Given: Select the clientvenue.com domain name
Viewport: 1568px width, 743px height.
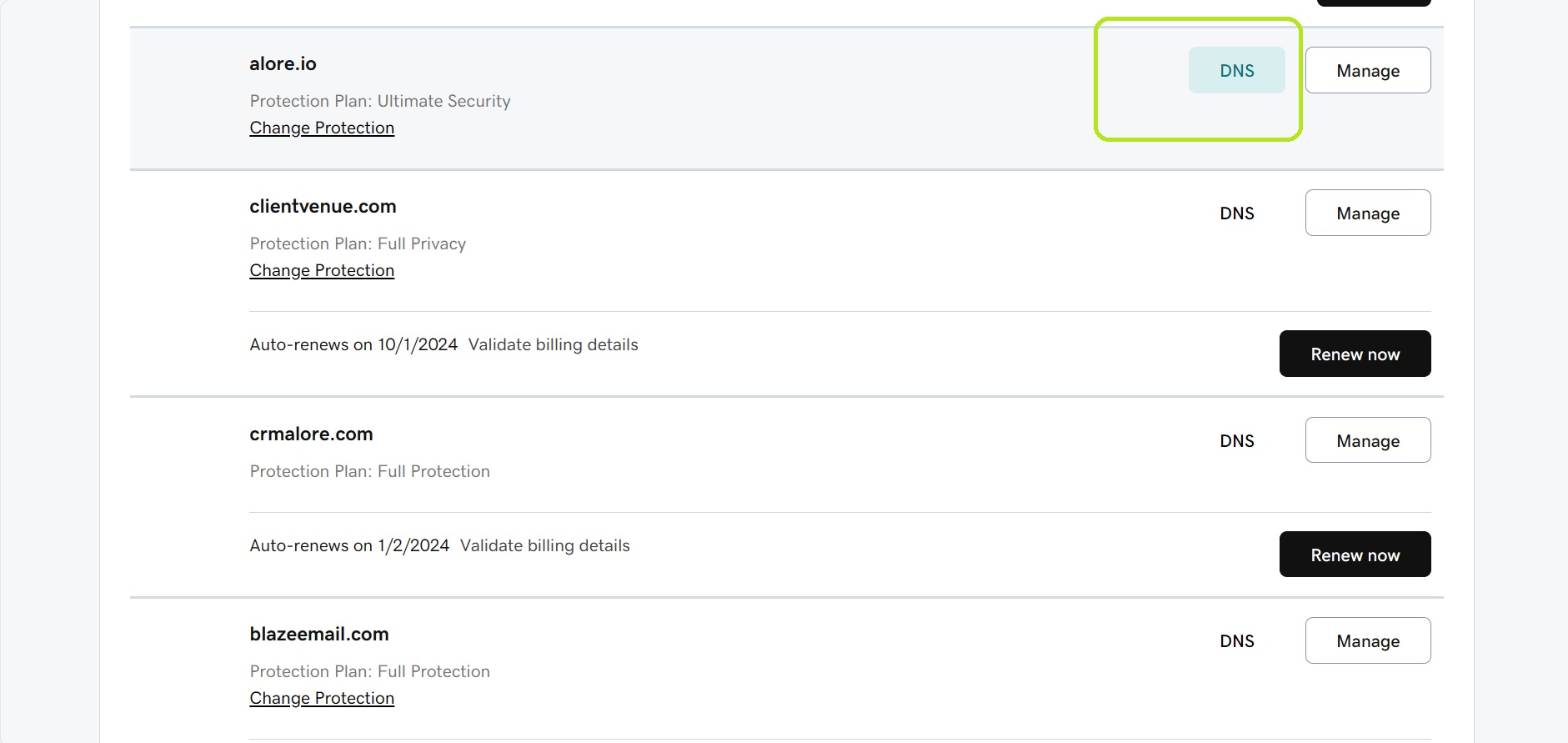Looking at the screenshot, I should point(323,206).
